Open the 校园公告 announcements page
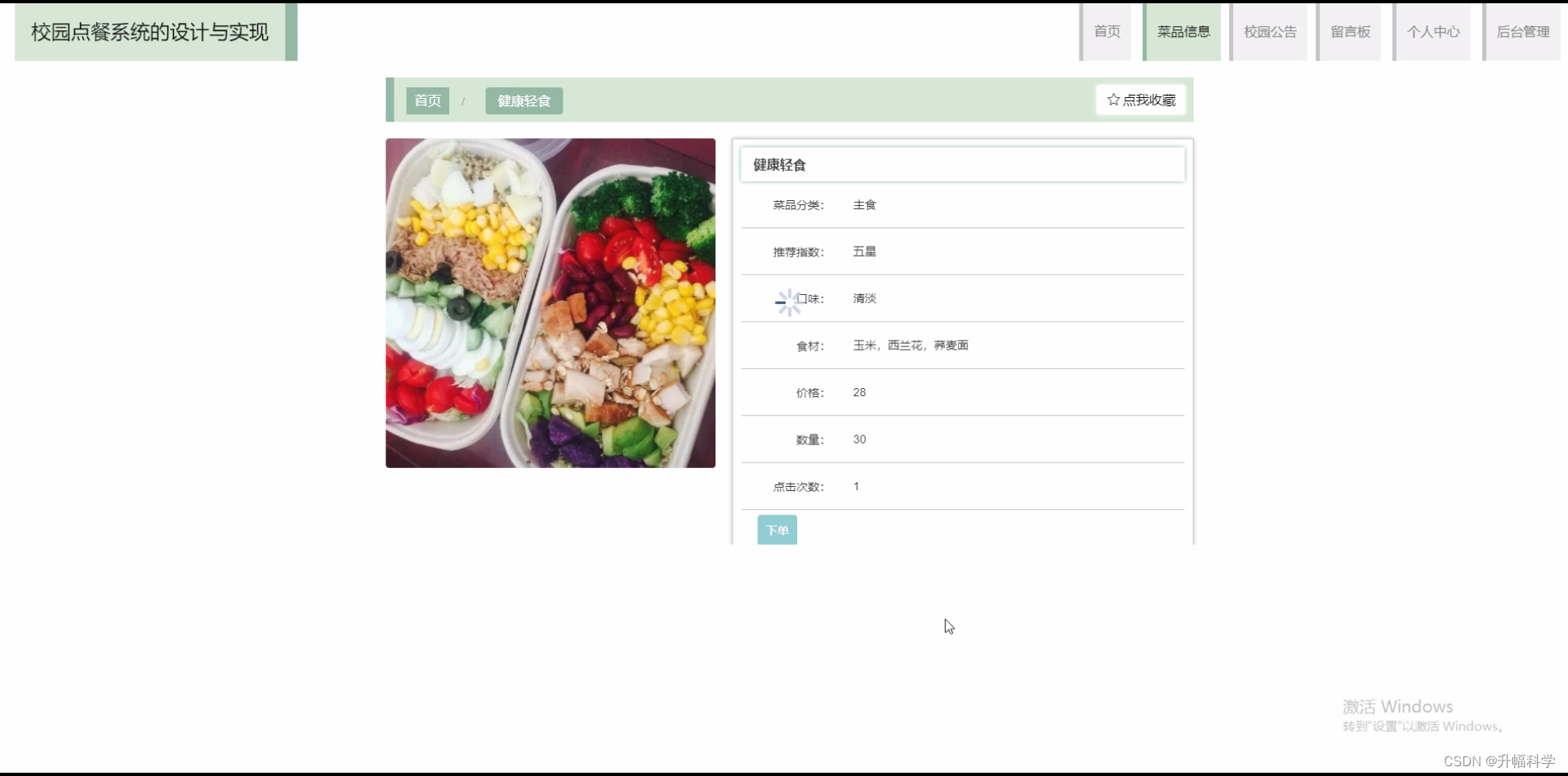 [x=1268, y=32]
